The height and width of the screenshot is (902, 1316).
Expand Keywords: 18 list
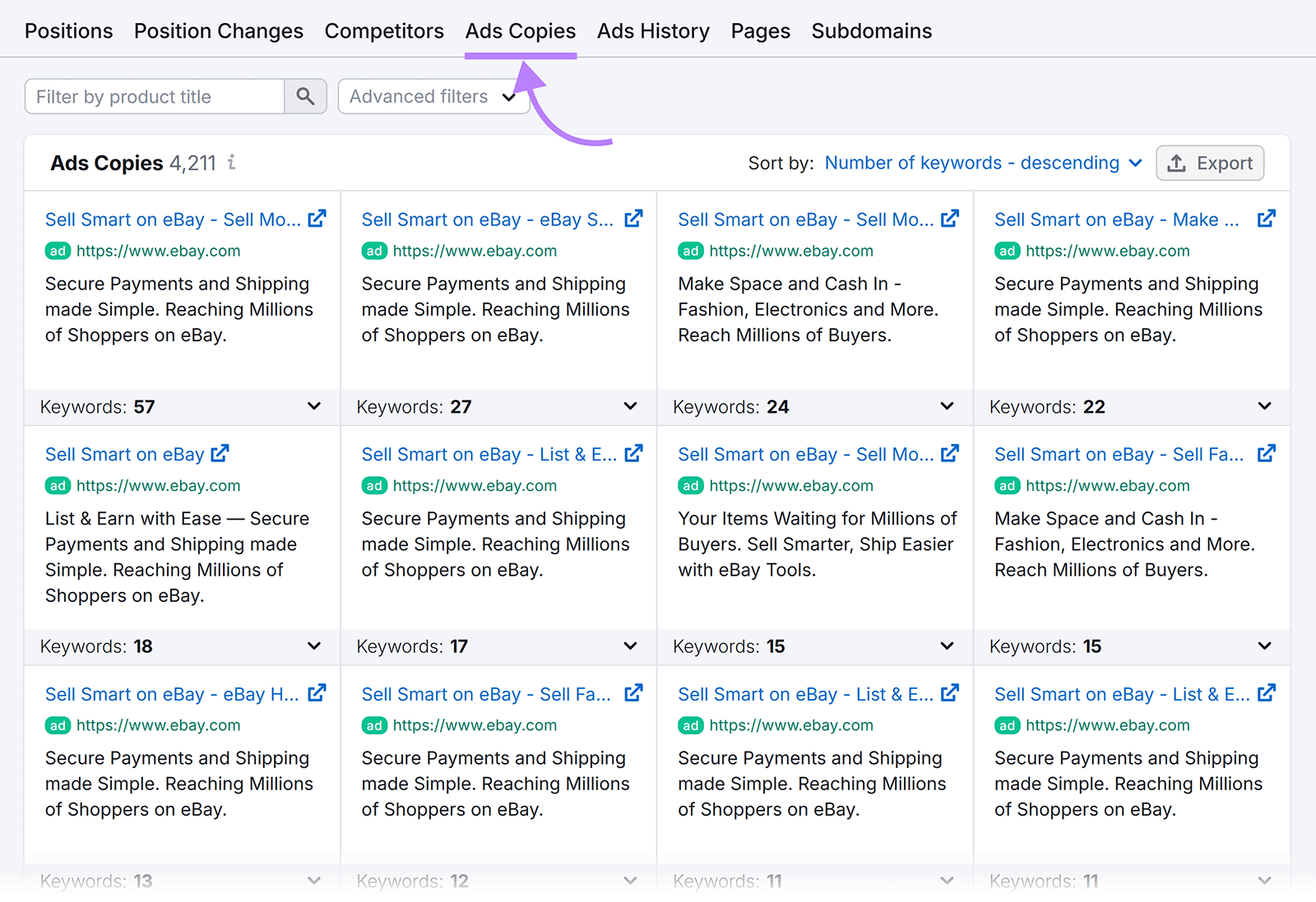tap(314, 646)
